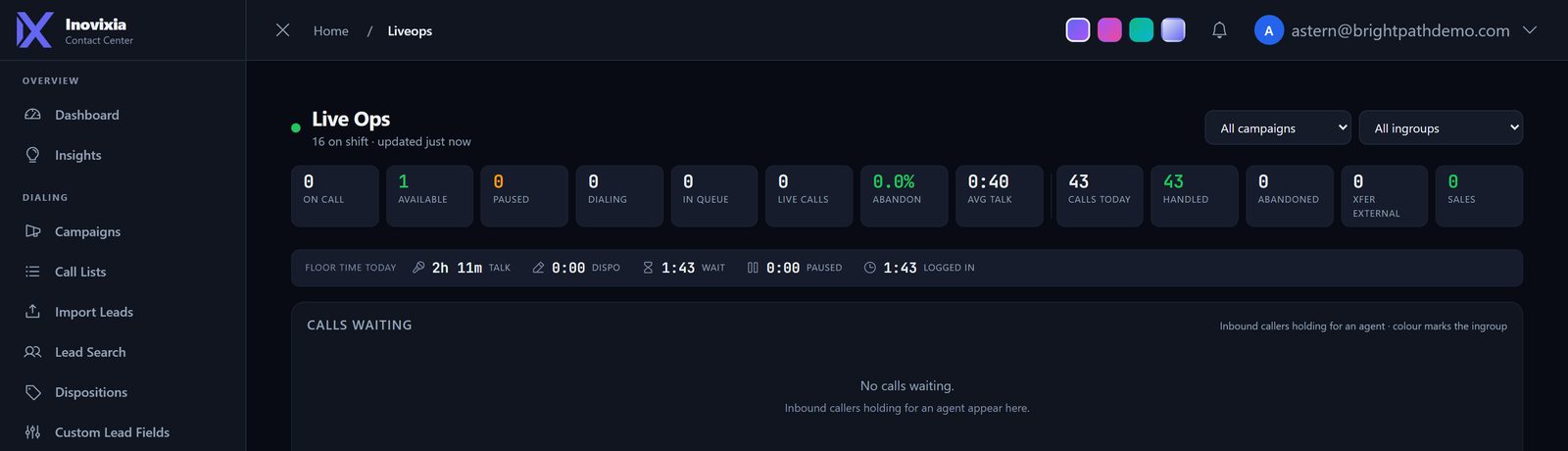
Task: Click the Xfer External card
Action: [1385, 196]
